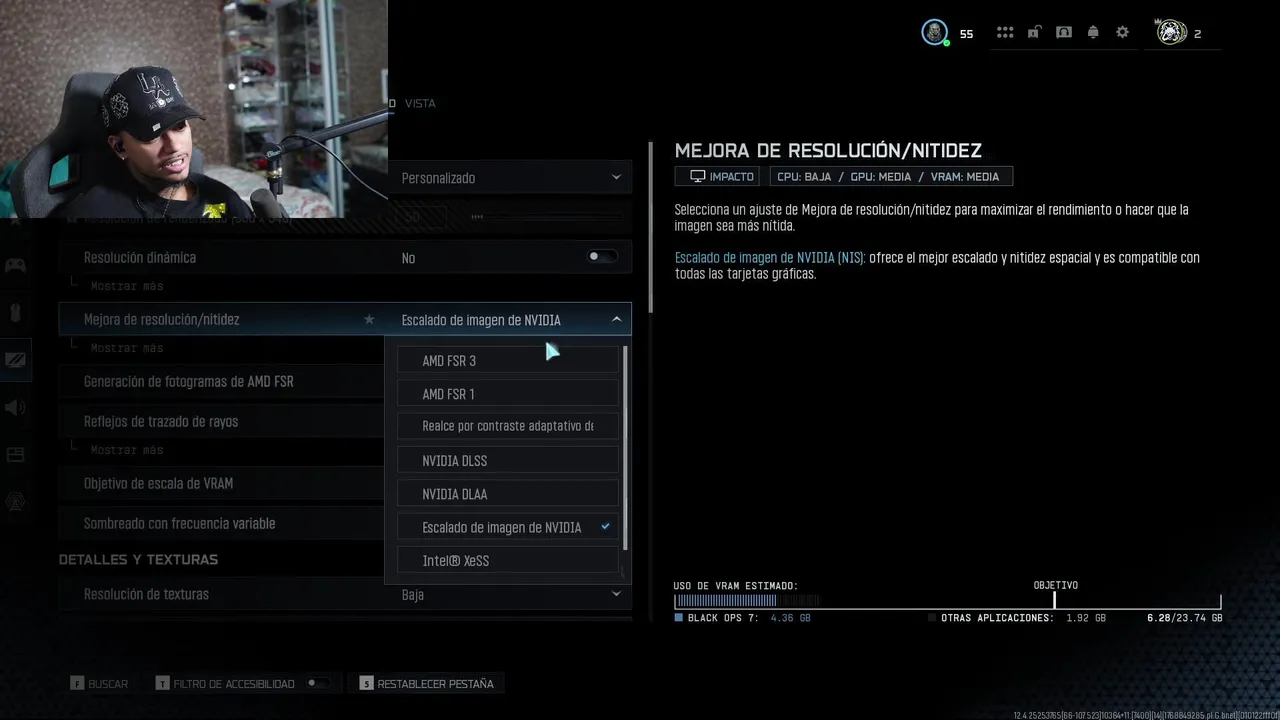
Task: Switch to the VISTA tab
Action: [x=420, y=103]
